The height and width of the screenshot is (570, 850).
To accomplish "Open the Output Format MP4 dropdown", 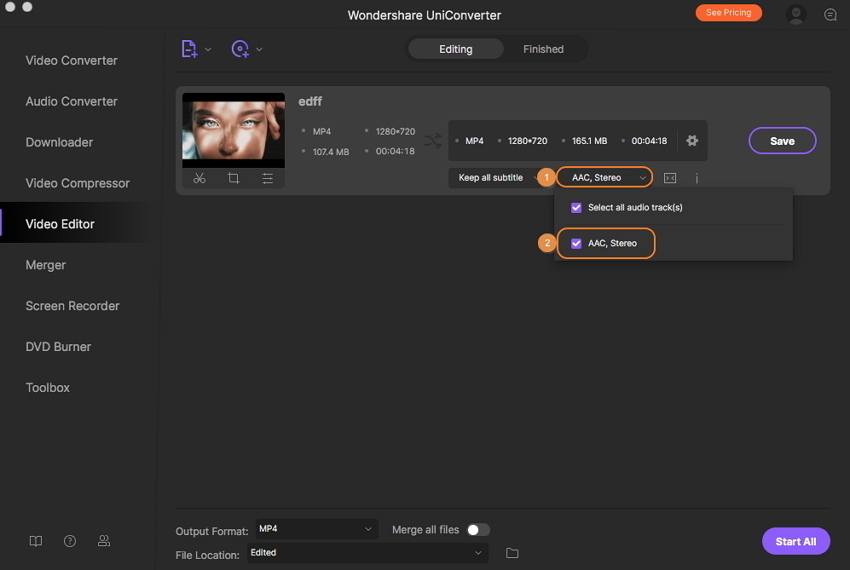I will (x=315, y=529).
